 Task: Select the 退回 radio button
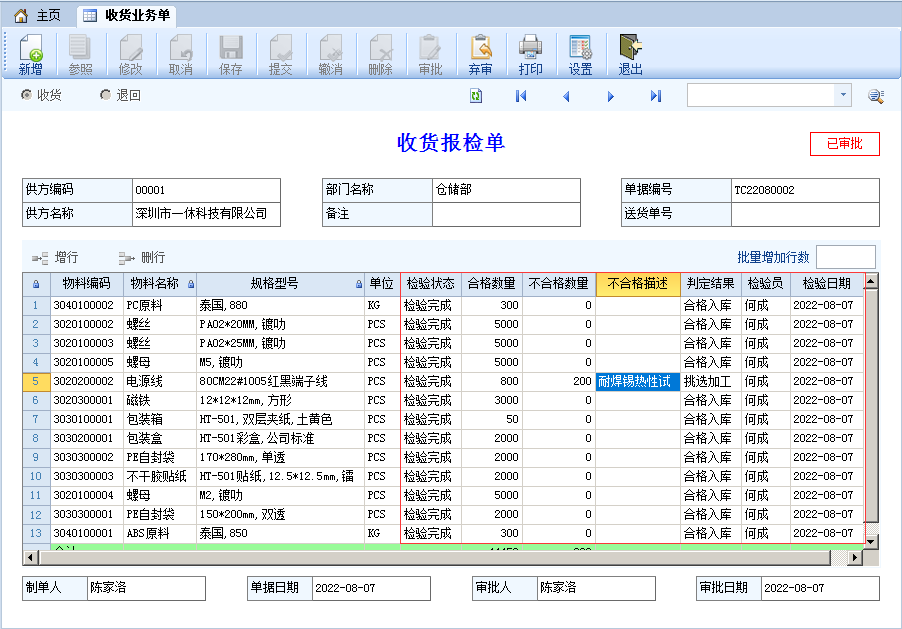pyautogui.click(x=105, y=94)
